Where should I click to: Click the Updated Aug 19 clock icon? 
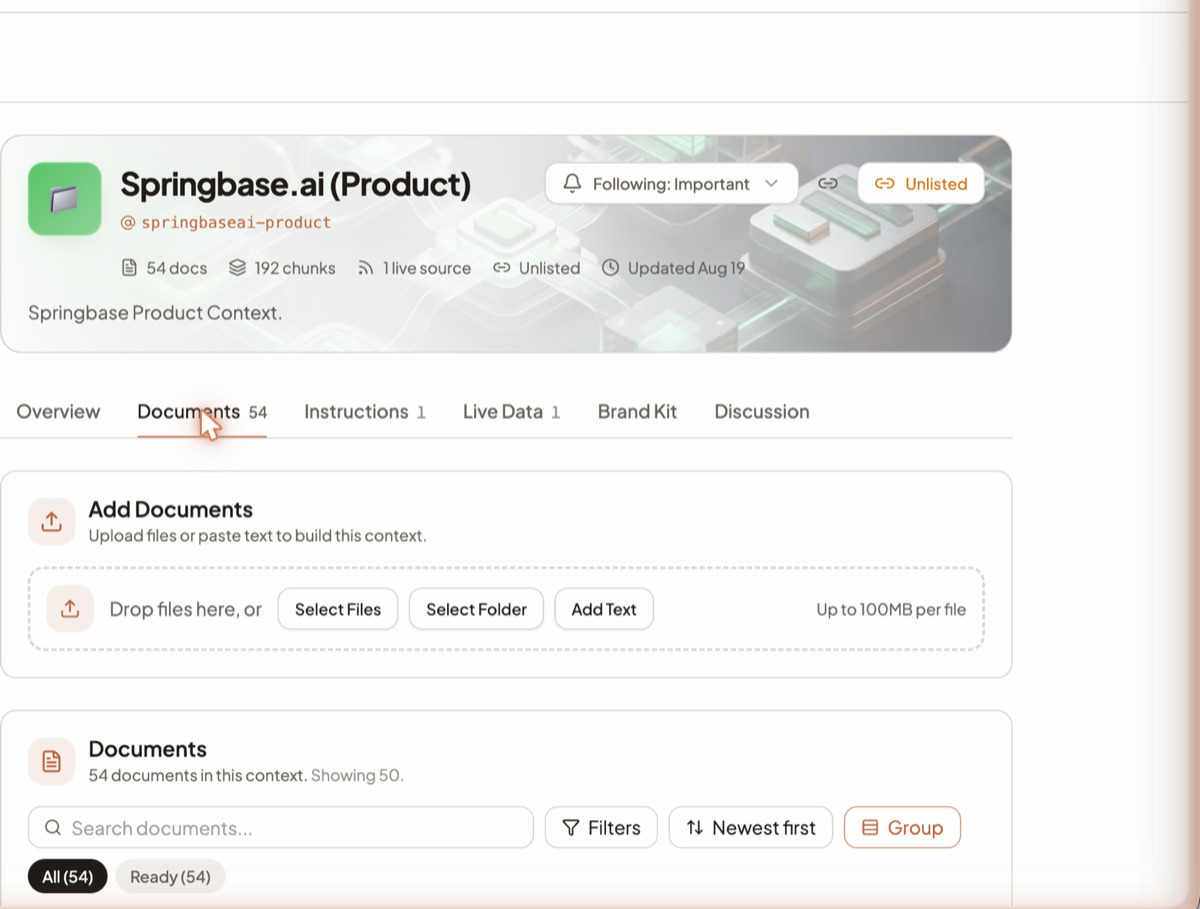pyautogui.click(x=611, y=268)
